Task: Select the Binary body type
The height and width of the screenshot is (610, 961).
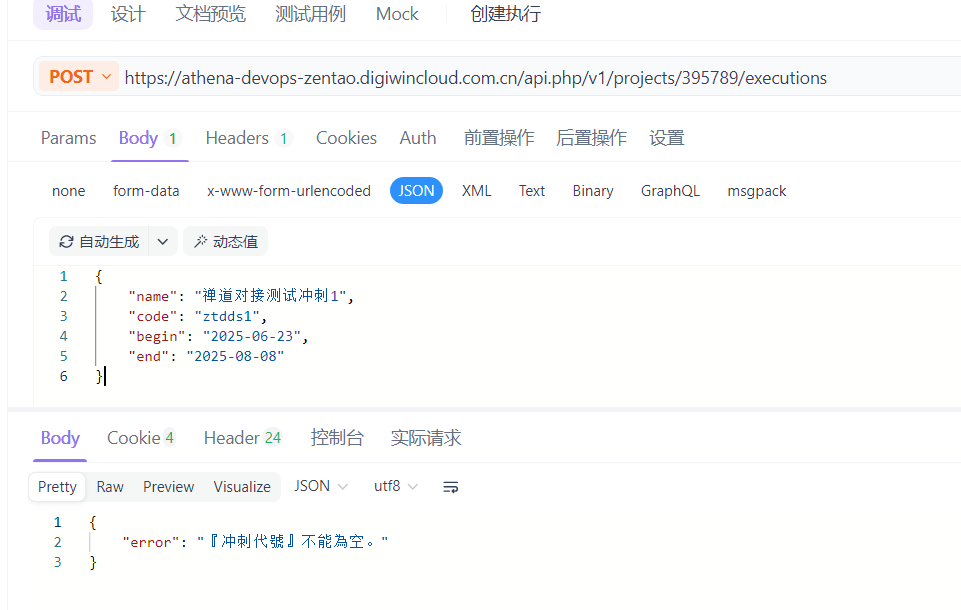Action: click(592, 190)
